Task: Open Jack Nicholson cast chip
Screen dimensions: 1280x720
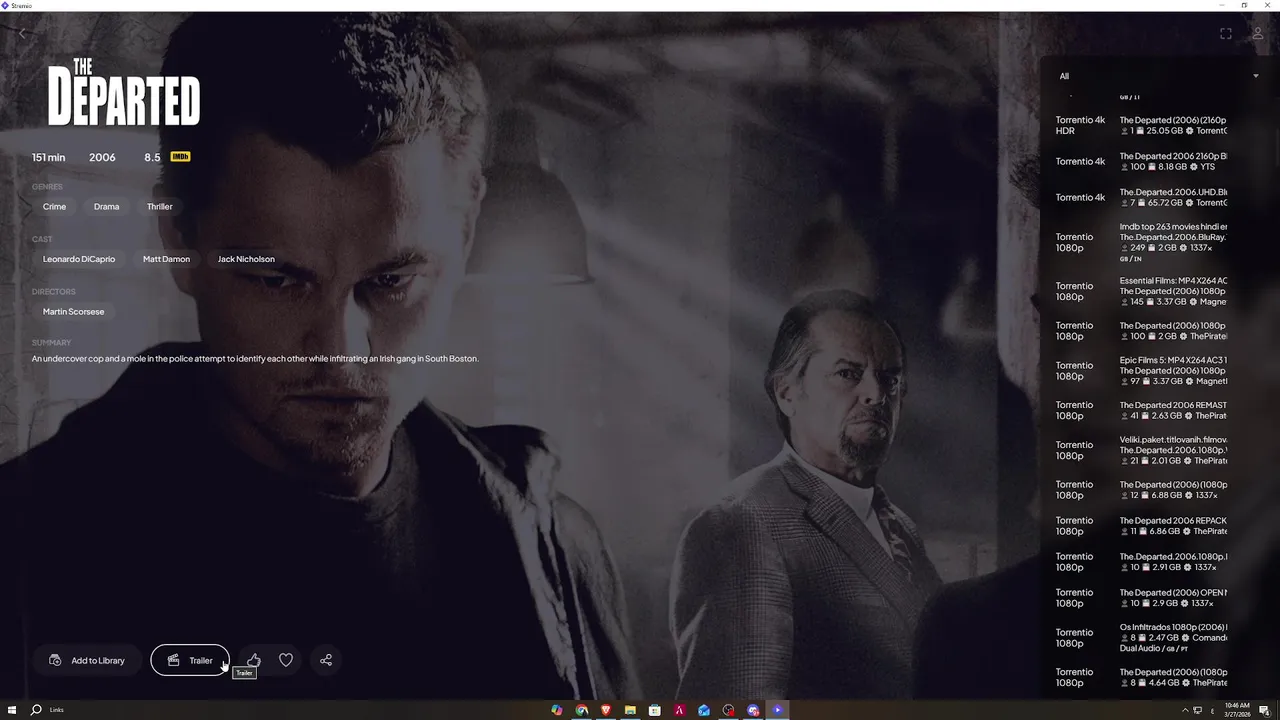Action: point(246,259)
